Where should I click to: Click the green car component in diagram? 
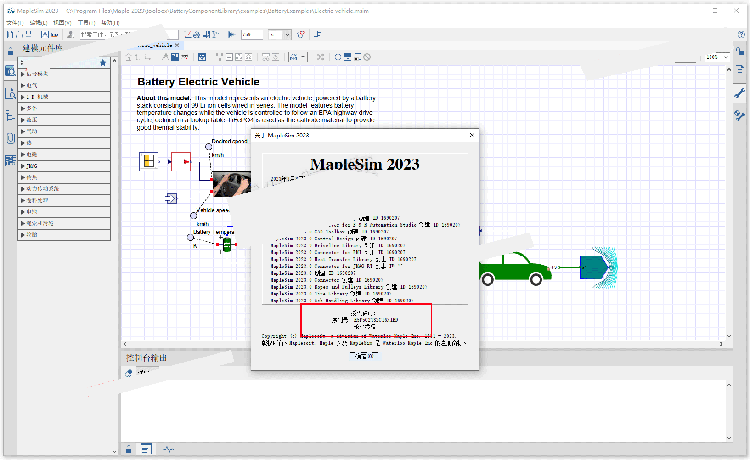click(513, 268)
